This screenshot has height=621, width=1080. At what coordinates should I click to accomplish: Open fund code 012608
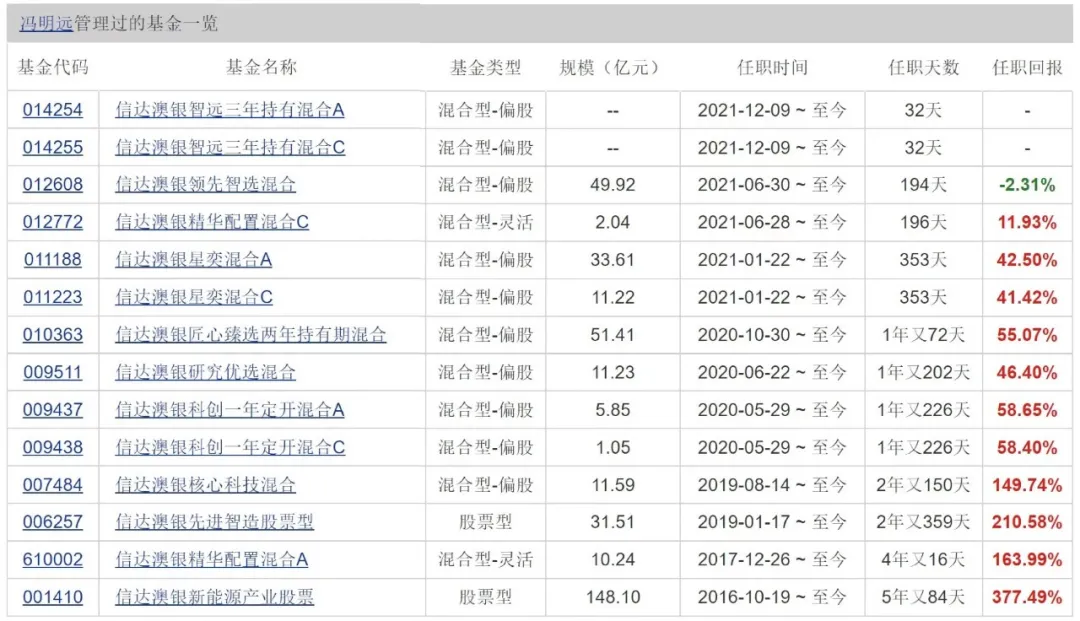click(52, 185)
